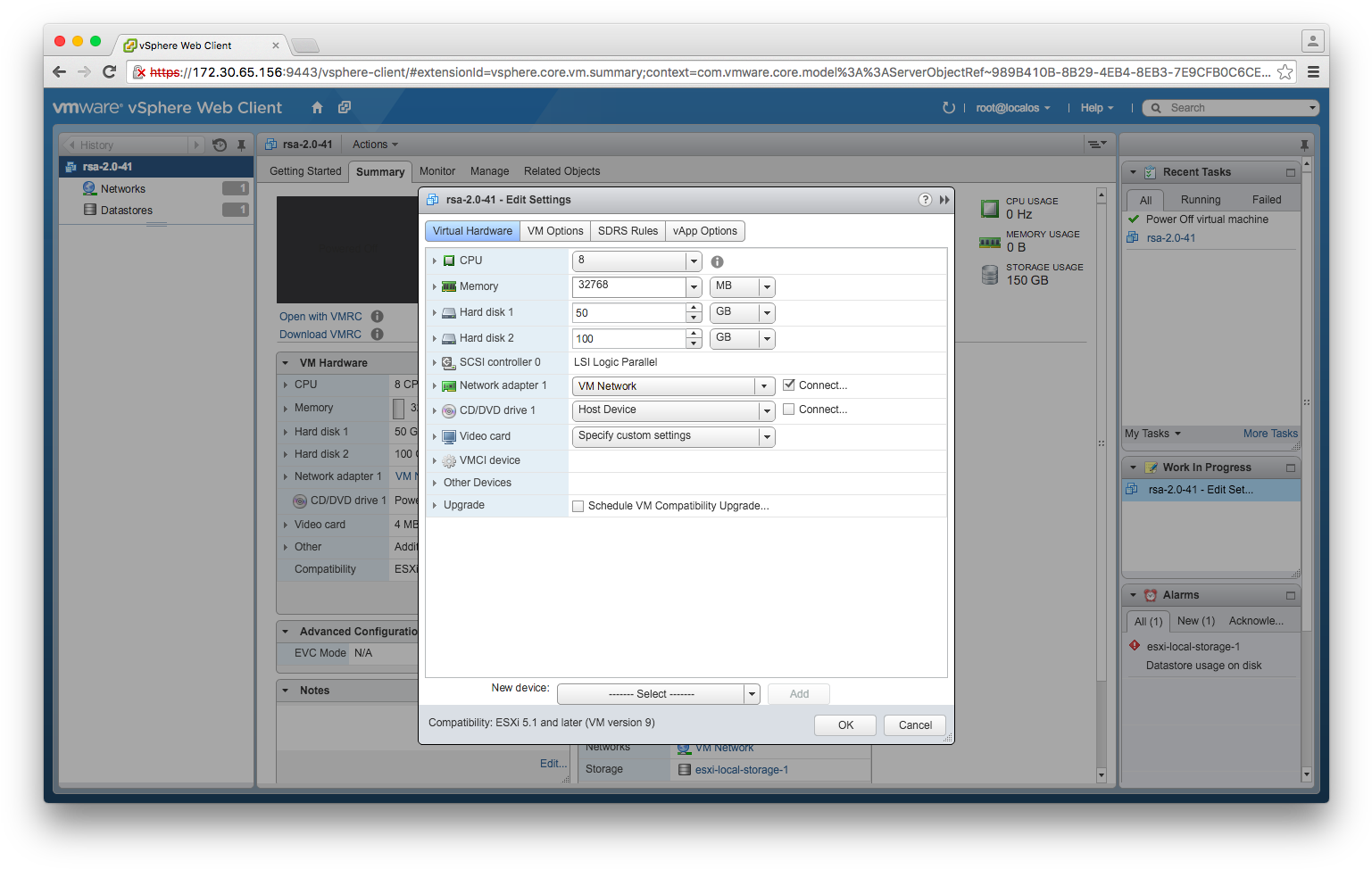Image resolution: width=1372 pixels, height=869 pixels.
Task: Open the VM Network dropdown
Action: 764,386
